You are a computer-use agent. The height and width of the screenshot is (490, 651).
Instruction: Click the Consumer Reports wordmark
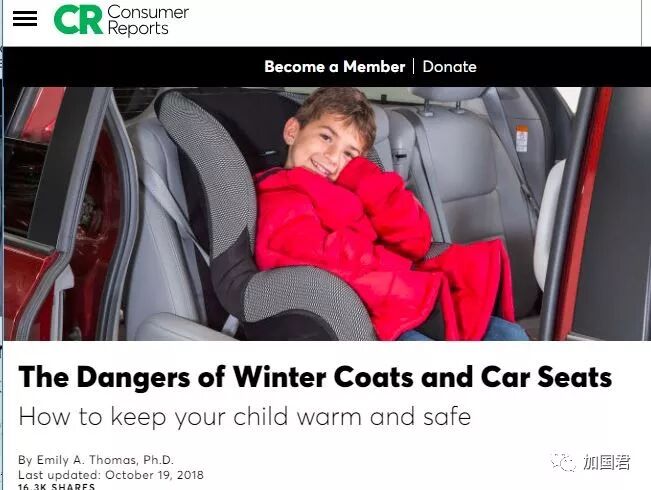tap(148, 20)
